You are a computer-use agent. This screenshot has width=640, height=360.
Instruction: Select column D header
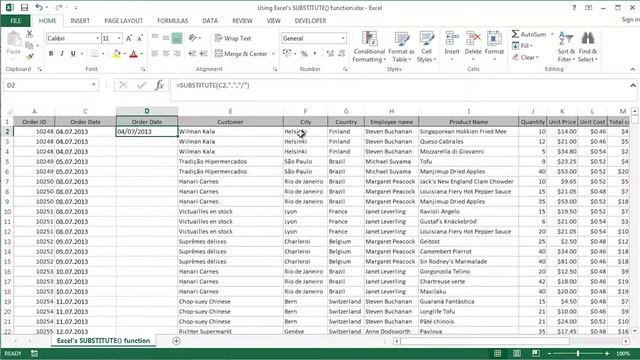pos(147,111)
